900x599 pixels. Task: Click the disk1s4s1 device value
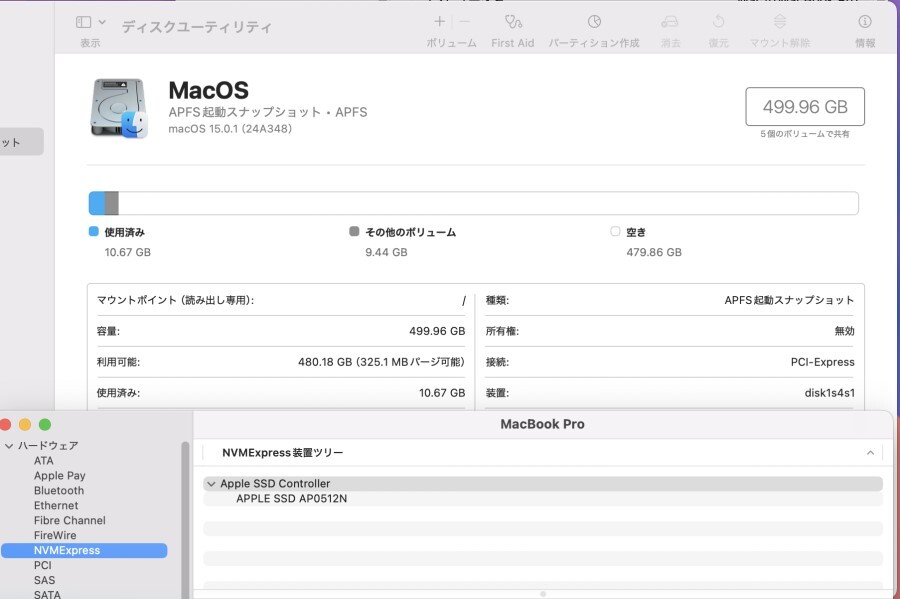pyautogui.click(x=829, y=393)
